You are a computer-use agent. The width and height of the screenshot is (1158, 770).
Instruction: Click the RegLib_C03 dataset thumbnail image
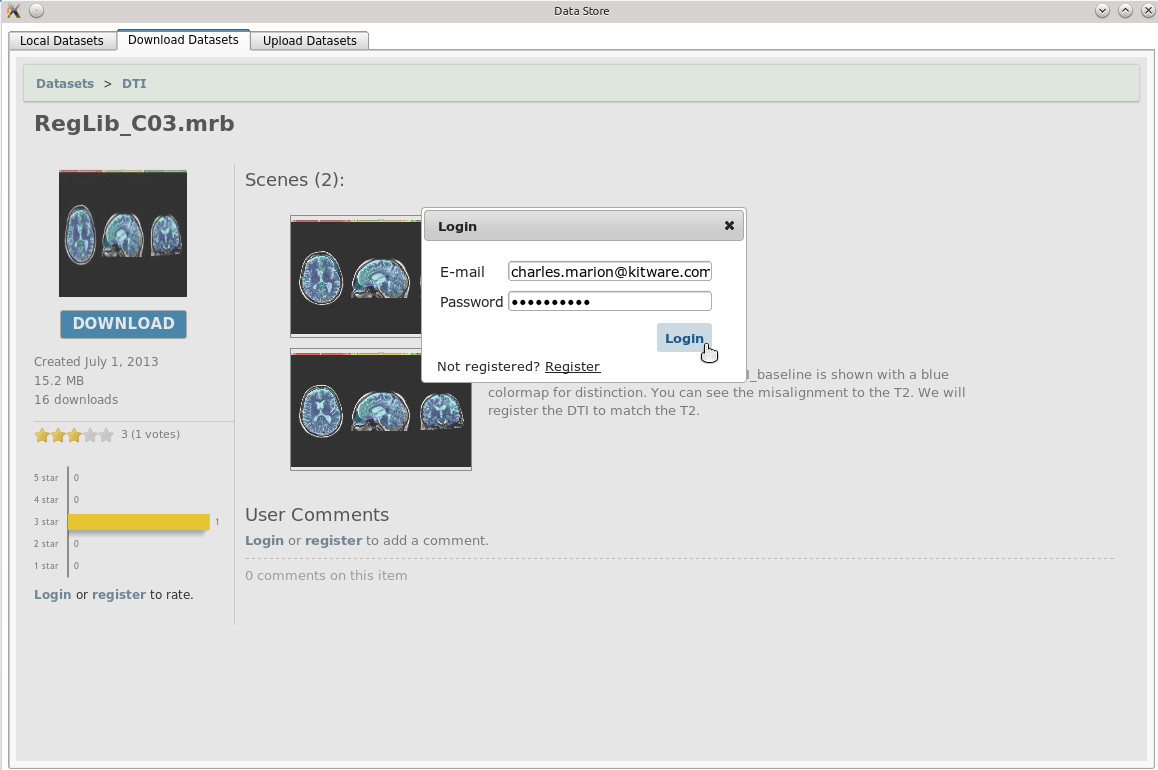[123, 233]
